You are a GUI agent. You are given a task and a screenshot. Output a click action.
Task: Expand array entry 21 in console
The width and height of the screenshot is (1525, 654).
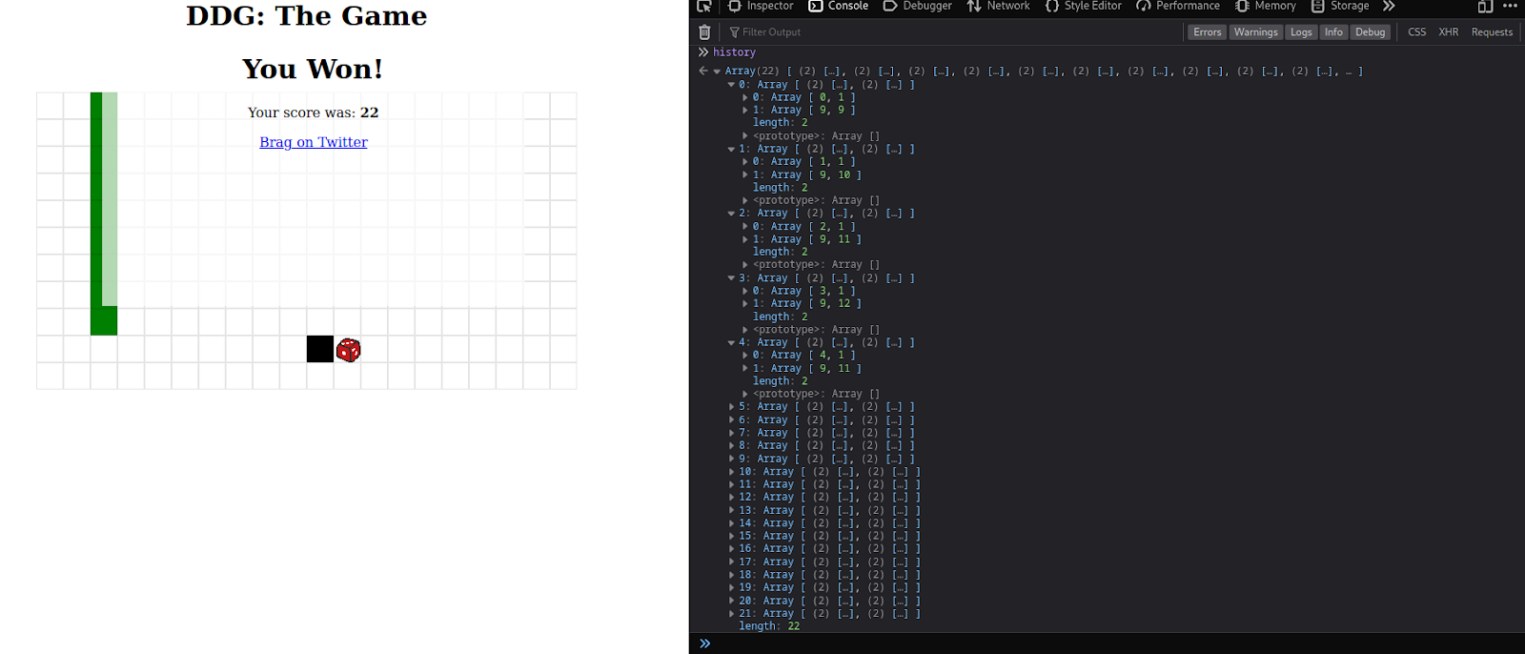click(x=732, y=614)
